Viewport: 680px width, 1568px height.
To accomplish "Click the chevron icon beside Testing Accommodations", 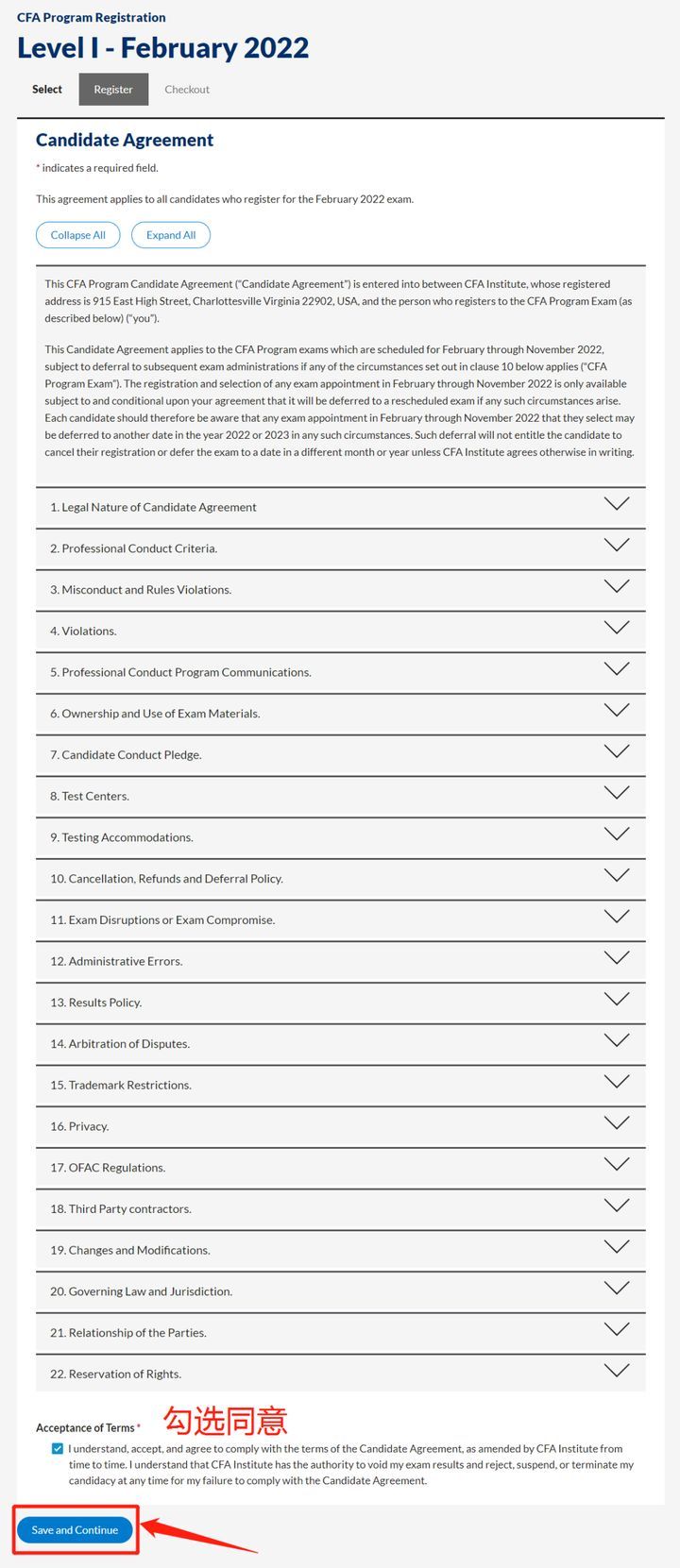I will click(616, 835).
